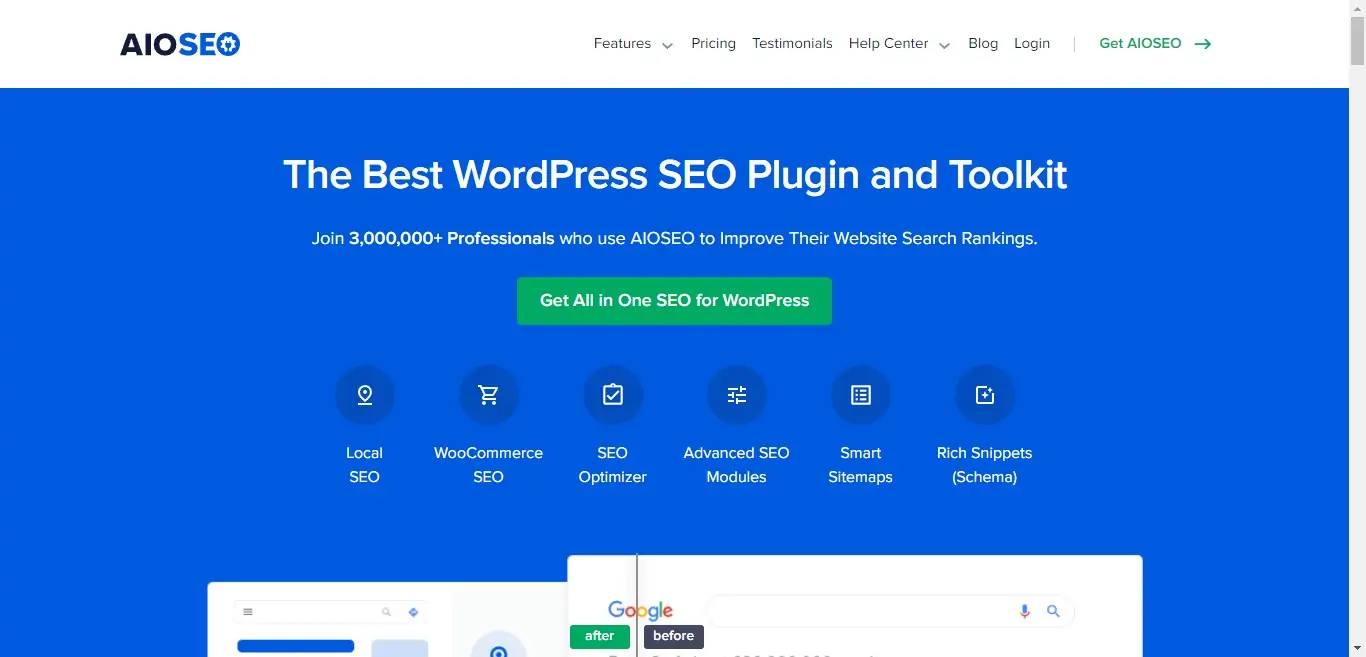Screen dimensions: 1366x657
Task: Select the Rich Snippets schema icon
Action: (x=985, y=395)
